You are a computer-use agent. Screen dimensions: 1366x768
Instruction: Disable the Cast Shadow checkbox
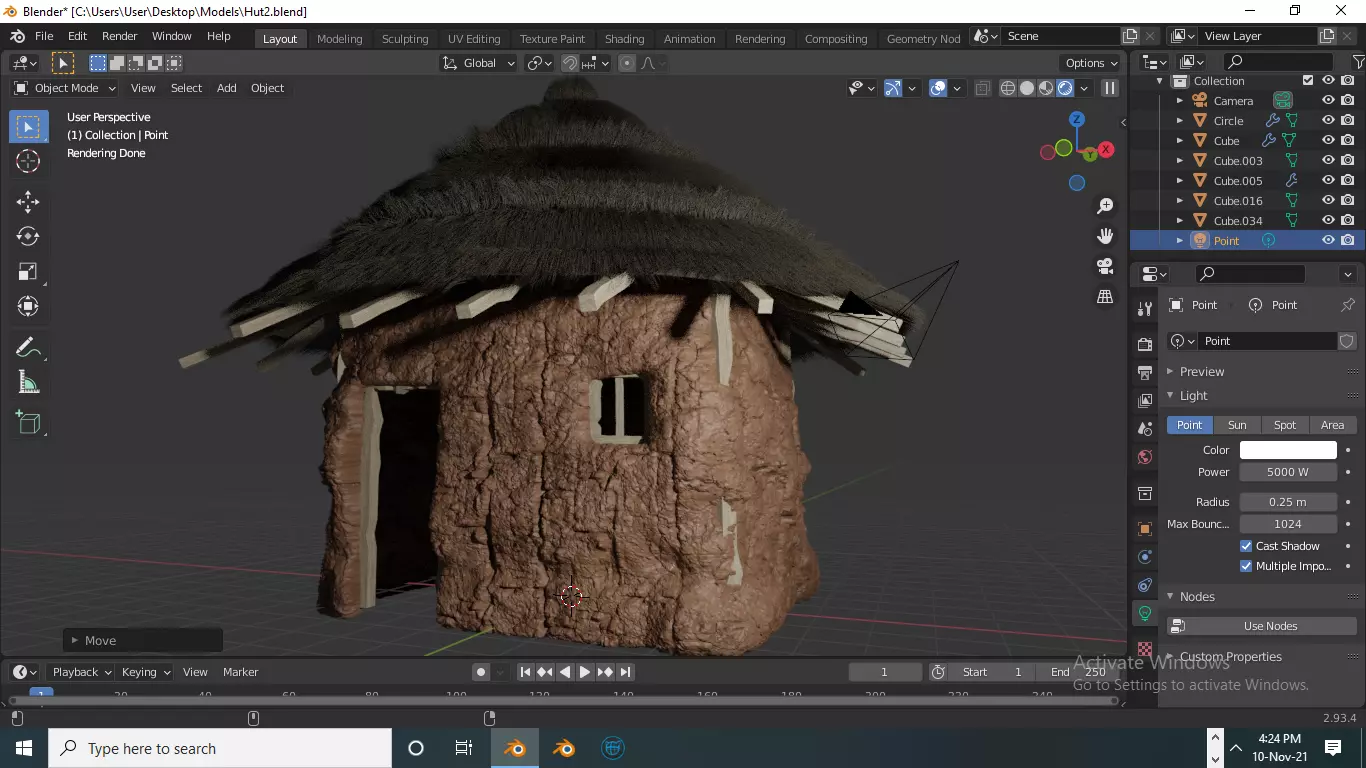[x=1246, y=546]
